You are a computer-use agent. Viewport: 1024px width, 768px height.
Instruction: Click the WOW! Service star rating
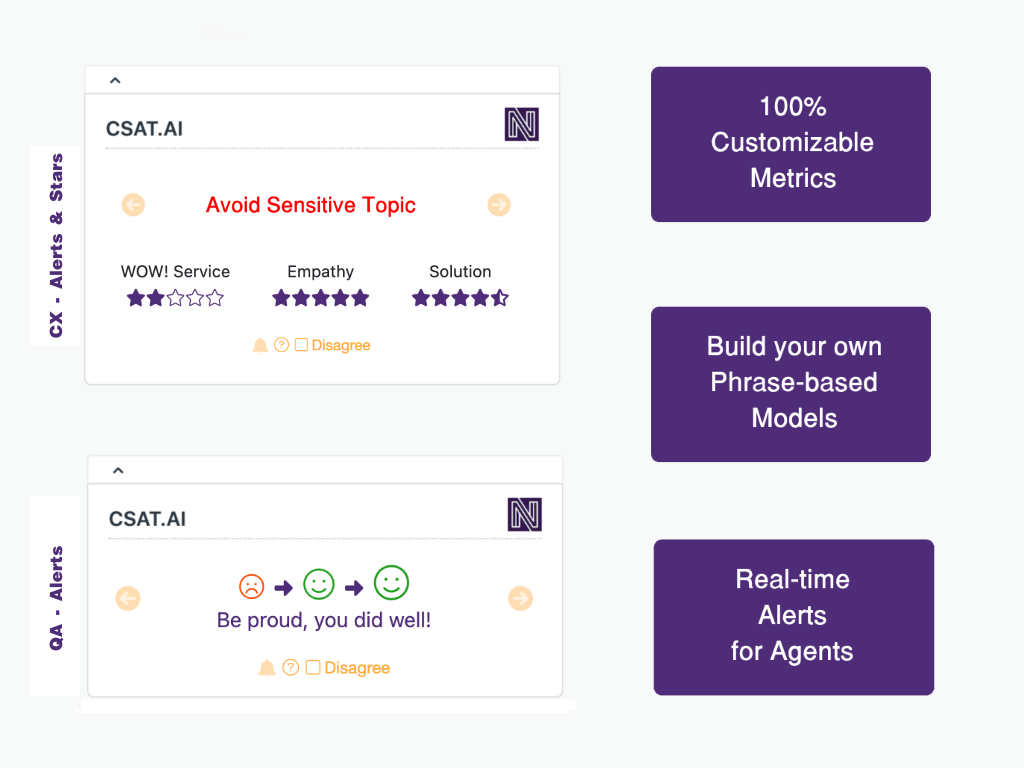coord(175,298)
